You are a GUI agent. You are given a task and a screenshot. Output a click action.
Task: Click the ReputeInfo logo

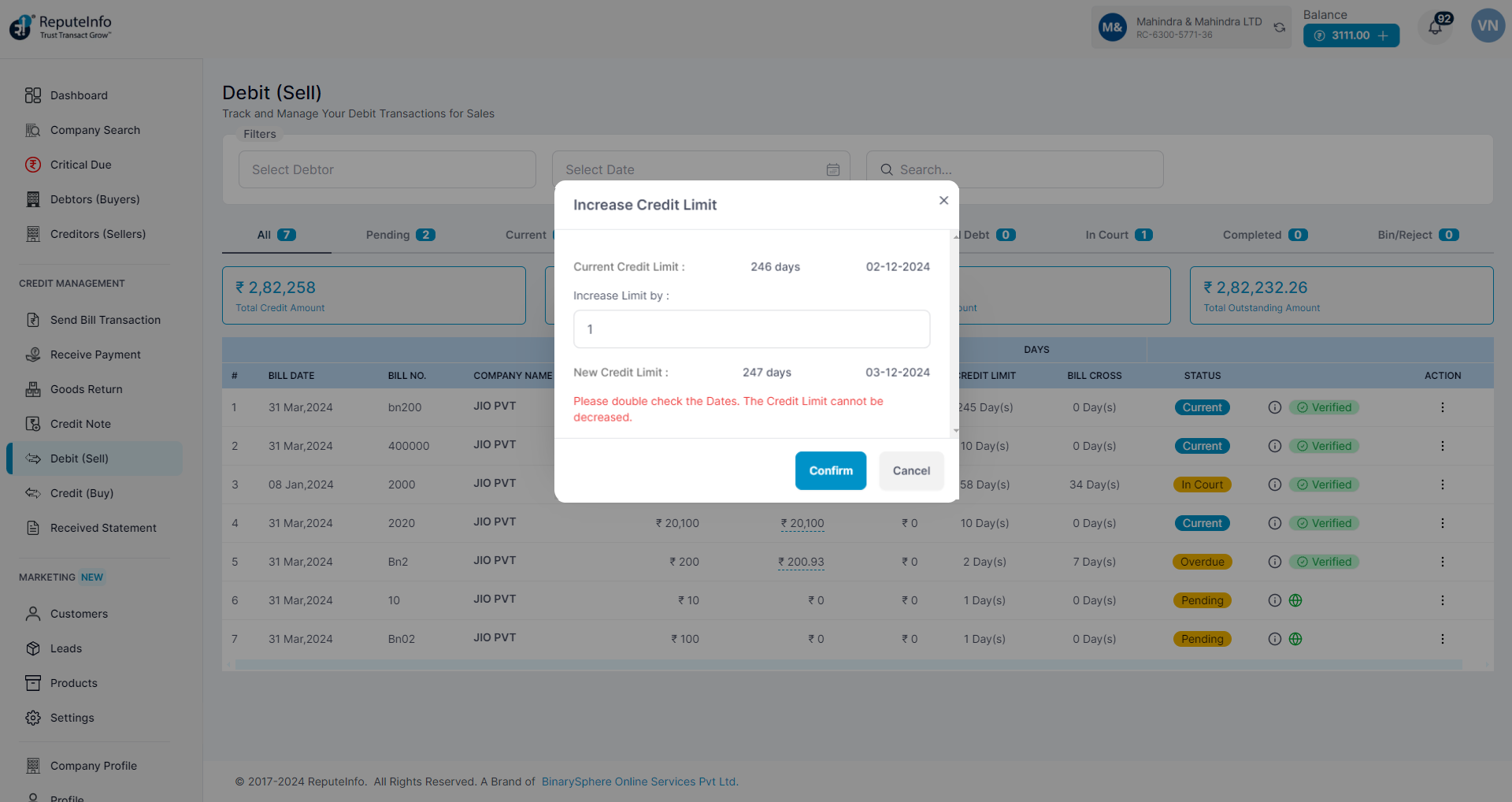point(61,26)
